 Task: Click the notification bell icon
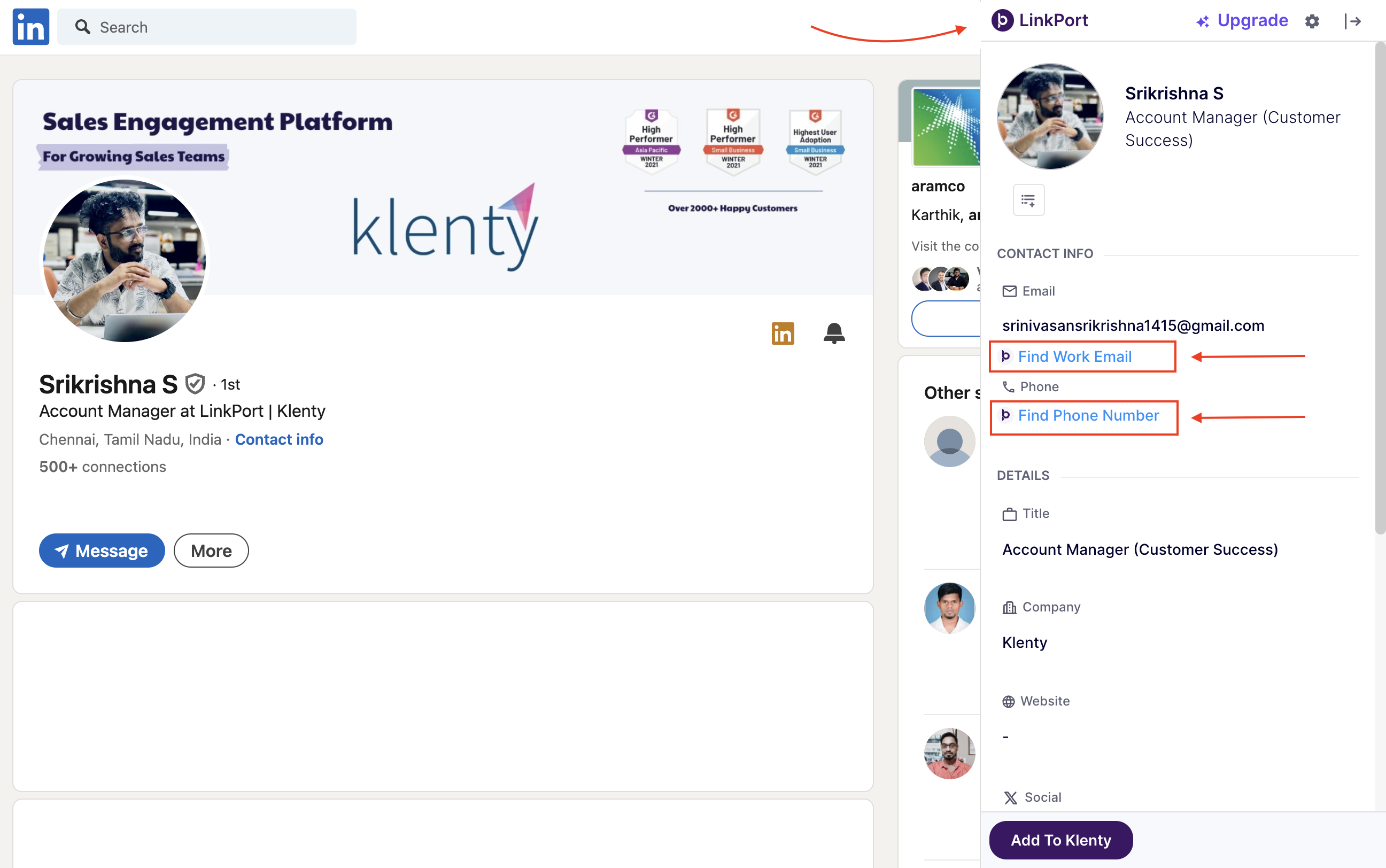(834, 333)
